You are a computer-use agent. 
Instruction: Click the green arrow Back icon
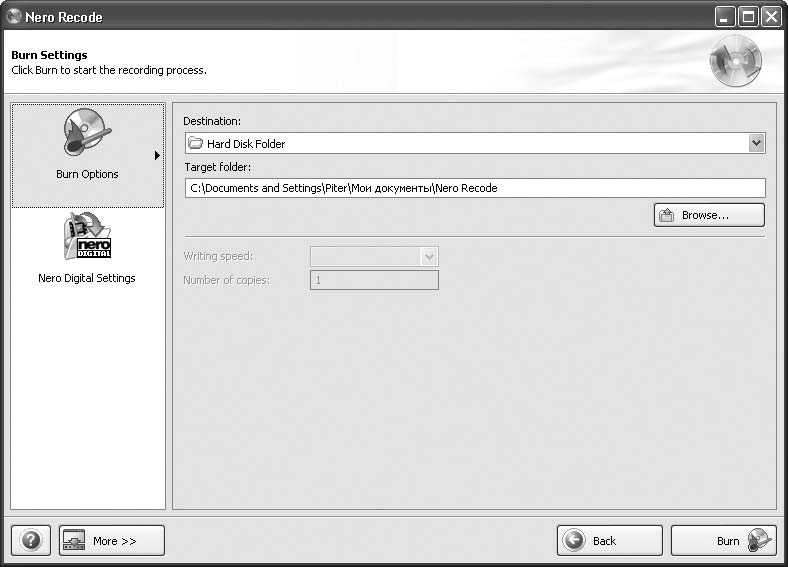click(574, 540)
